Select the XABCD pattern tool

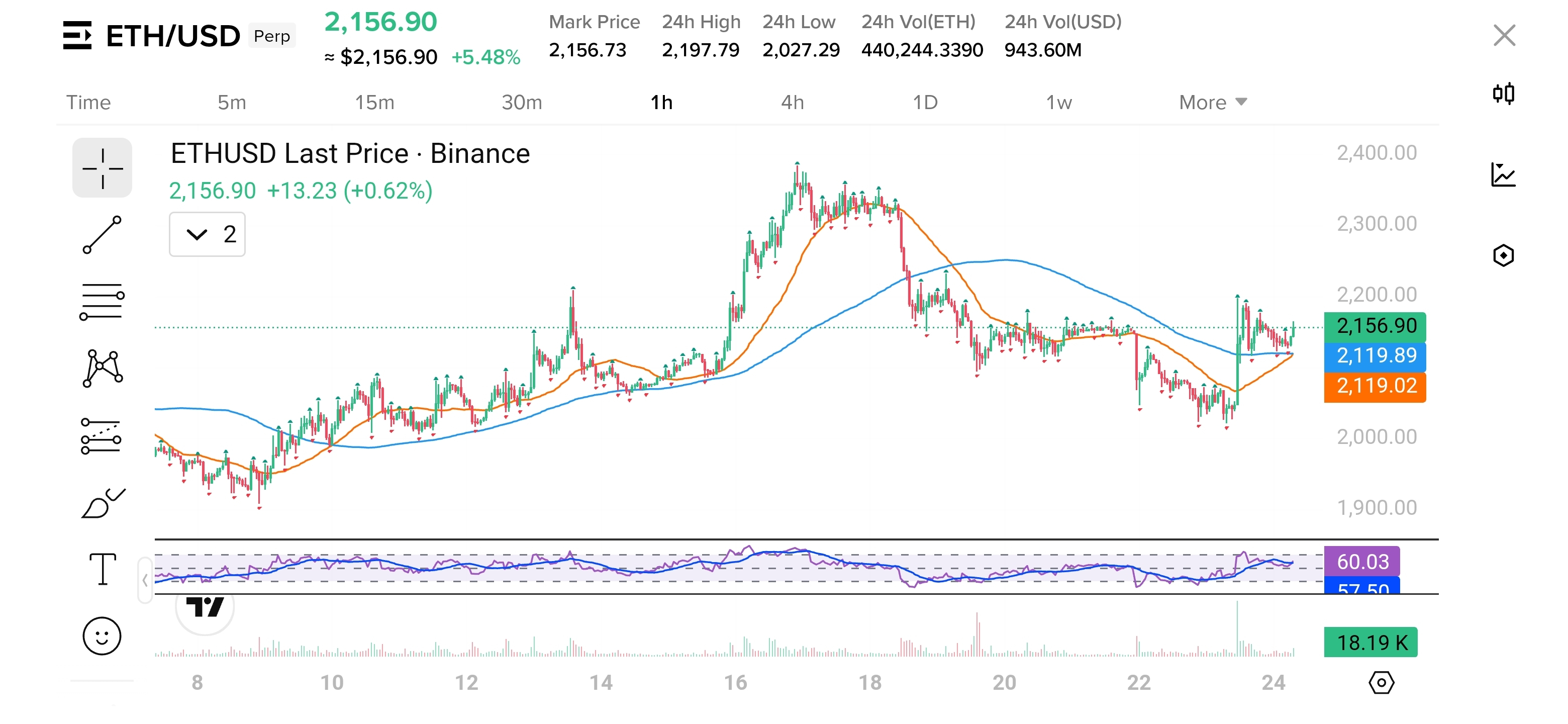click(102, 369)
